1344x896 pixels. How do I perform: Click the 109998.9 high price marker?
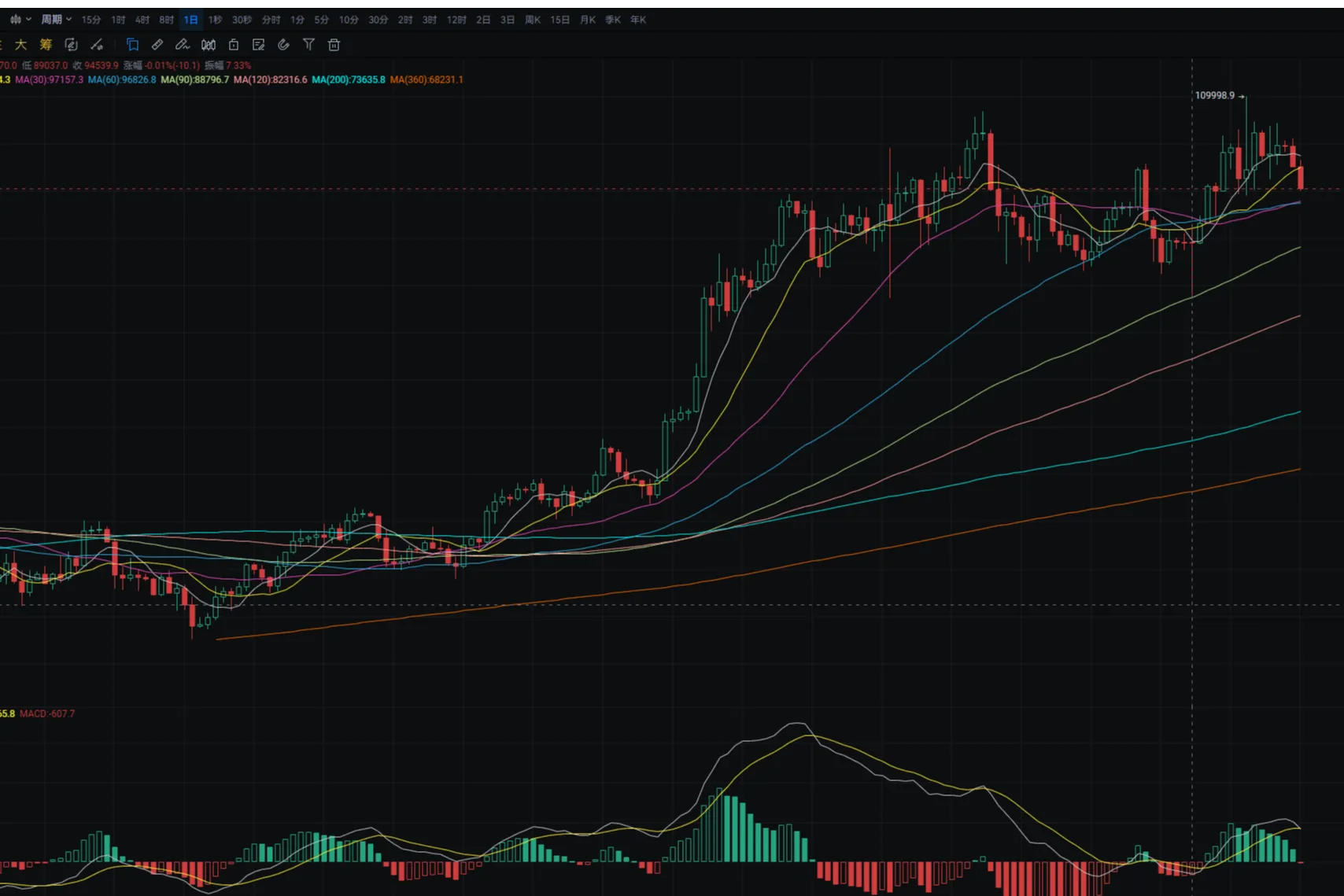(1215, 95)
